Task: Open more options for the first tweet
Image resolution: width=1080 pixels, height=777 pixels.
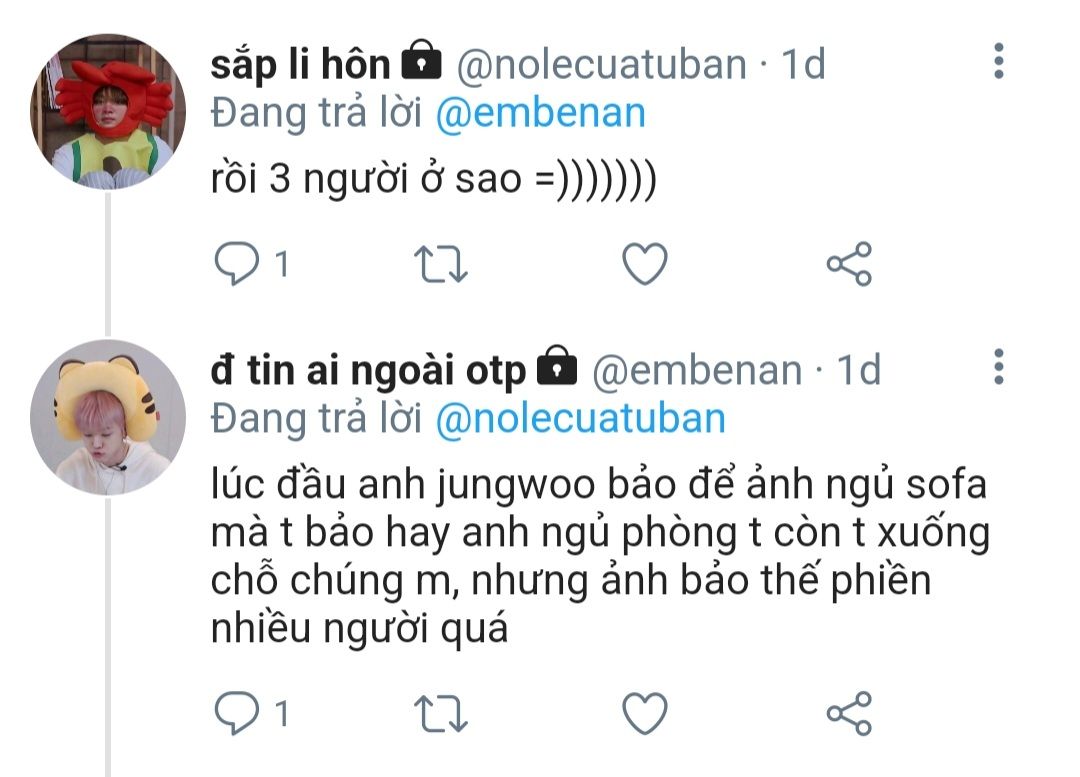Action: [x=997, y=62]
